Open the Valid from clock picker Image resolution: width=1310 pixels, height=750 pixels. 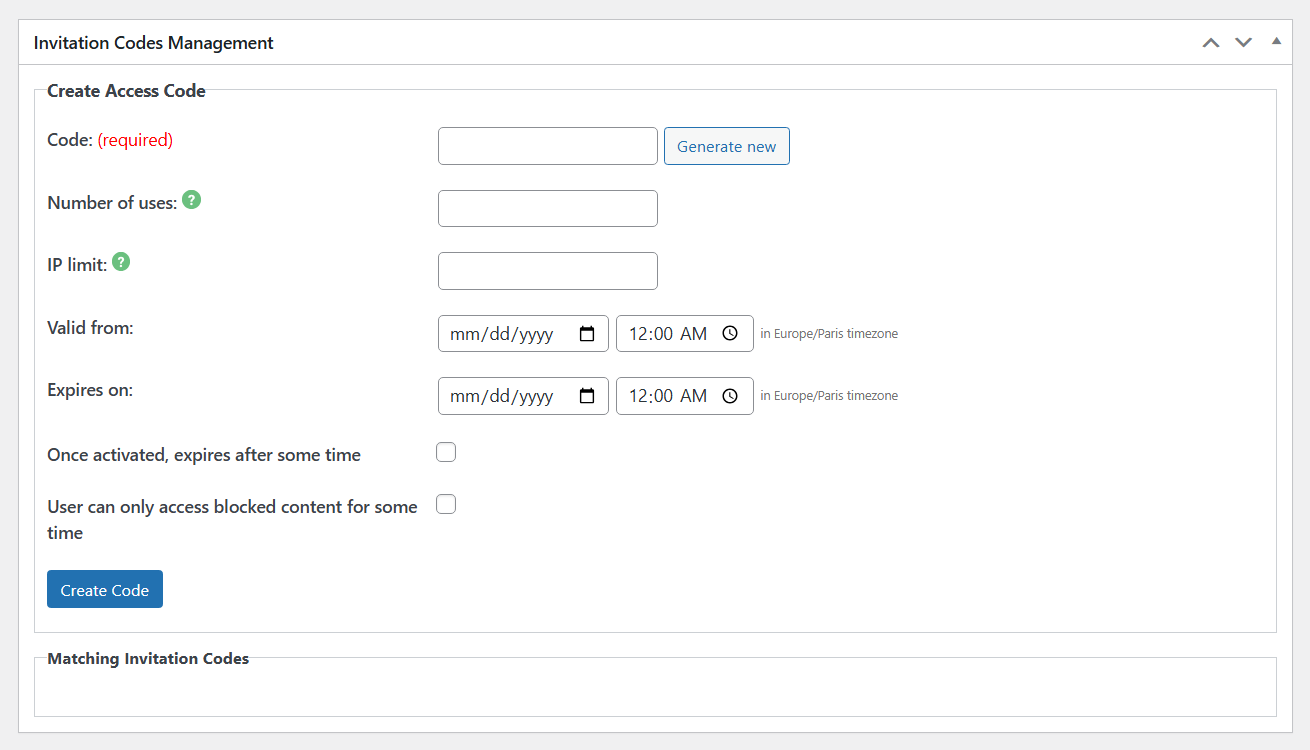click(x=730, y=334)
